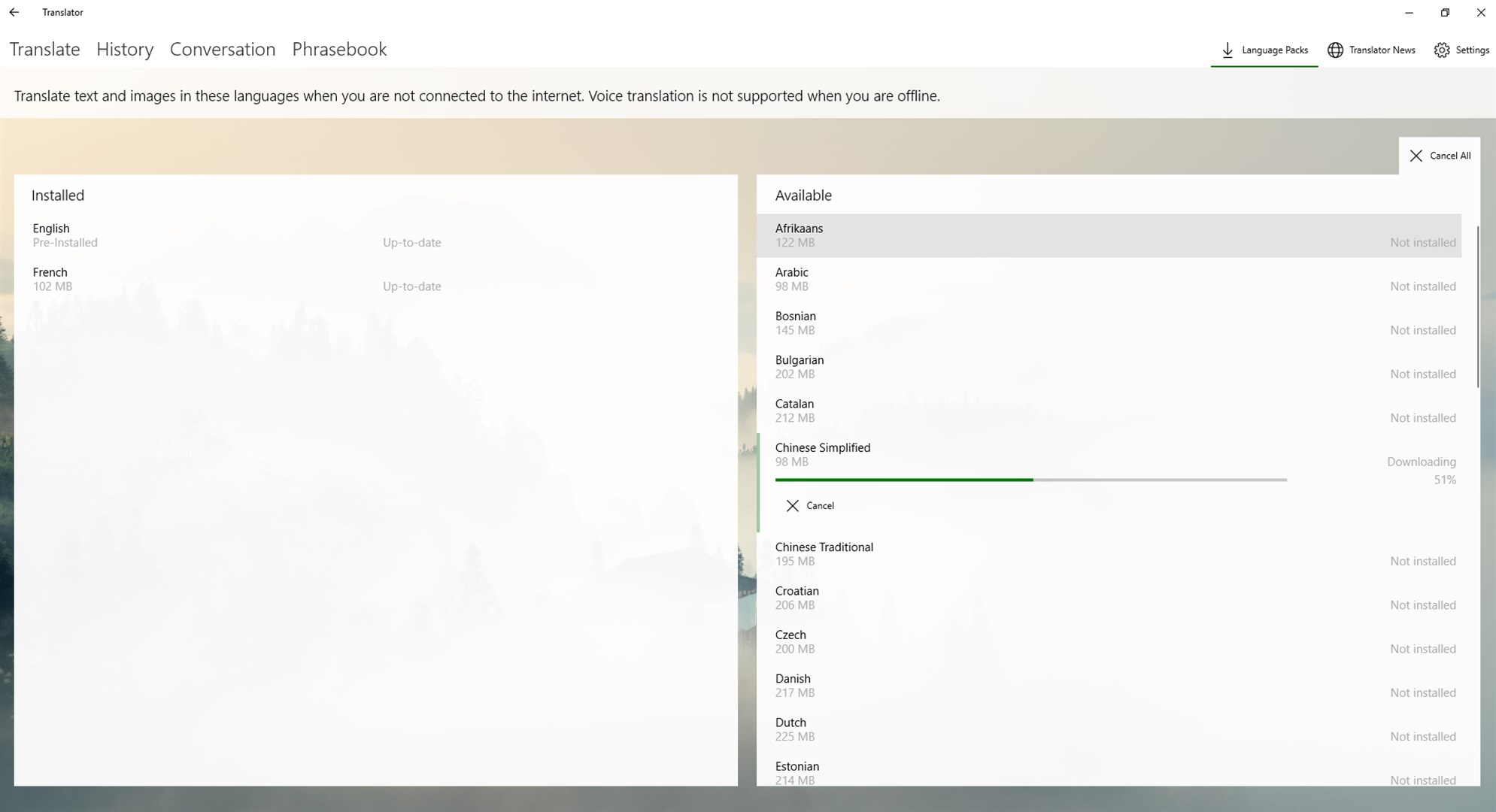Click the Translator News globe icon
Screen dimensions: 1496x812
1335,50
